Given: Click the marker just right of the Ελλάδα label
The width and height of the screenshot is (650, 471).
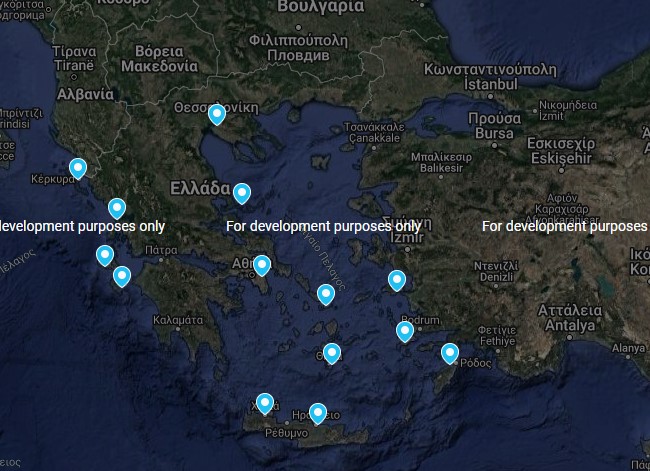Looking at the screenshot, I should [241, 192].
